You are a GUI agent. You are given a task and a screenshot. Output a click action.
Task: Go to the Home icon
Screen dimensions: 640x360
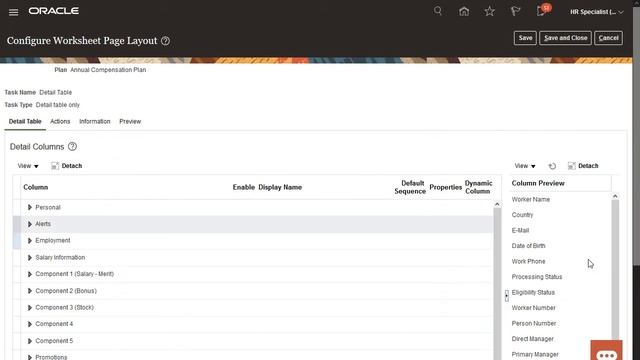pyautogui.click(x=464, y=11)
